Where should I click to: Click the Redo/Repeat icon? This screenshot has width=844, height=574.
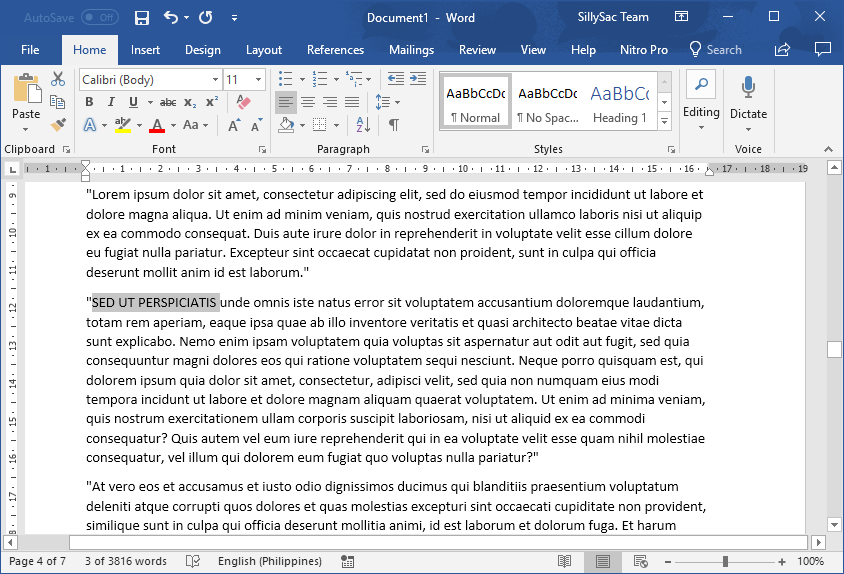point(206,18)
